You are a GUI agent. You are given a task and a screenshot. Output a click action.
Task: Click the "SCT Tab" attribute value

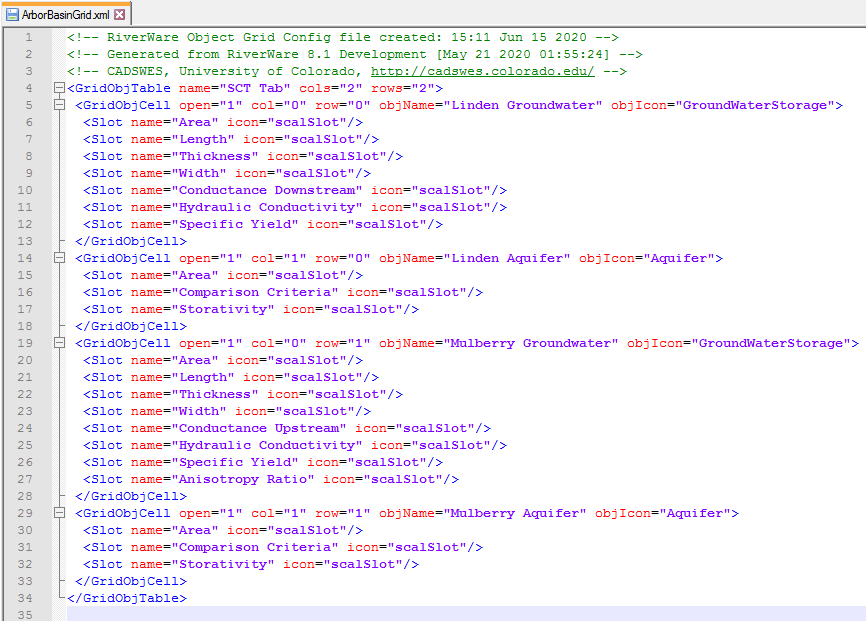(x=231, y=88)
